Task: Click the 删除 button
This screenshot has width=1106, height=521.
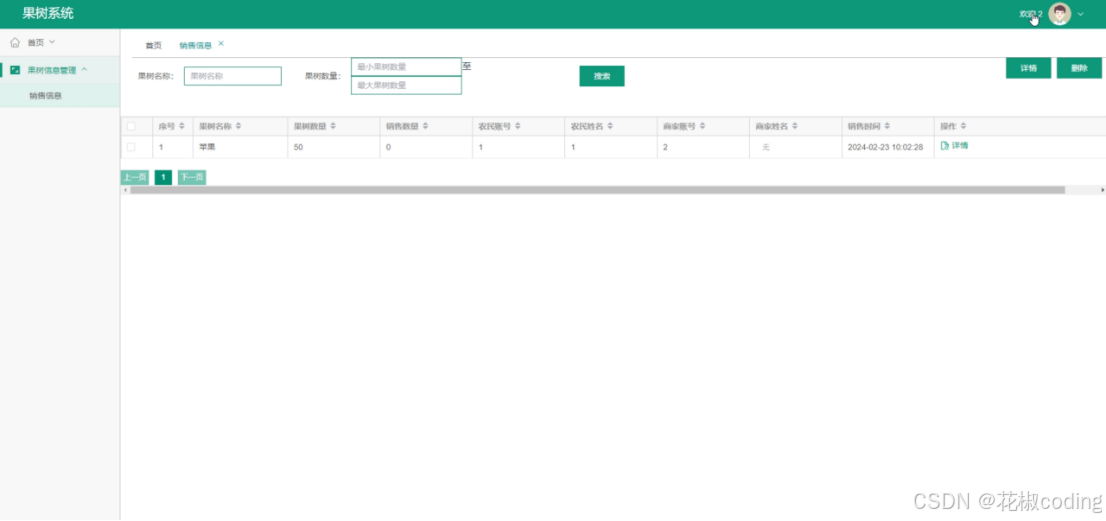Action: point(1079,68)
